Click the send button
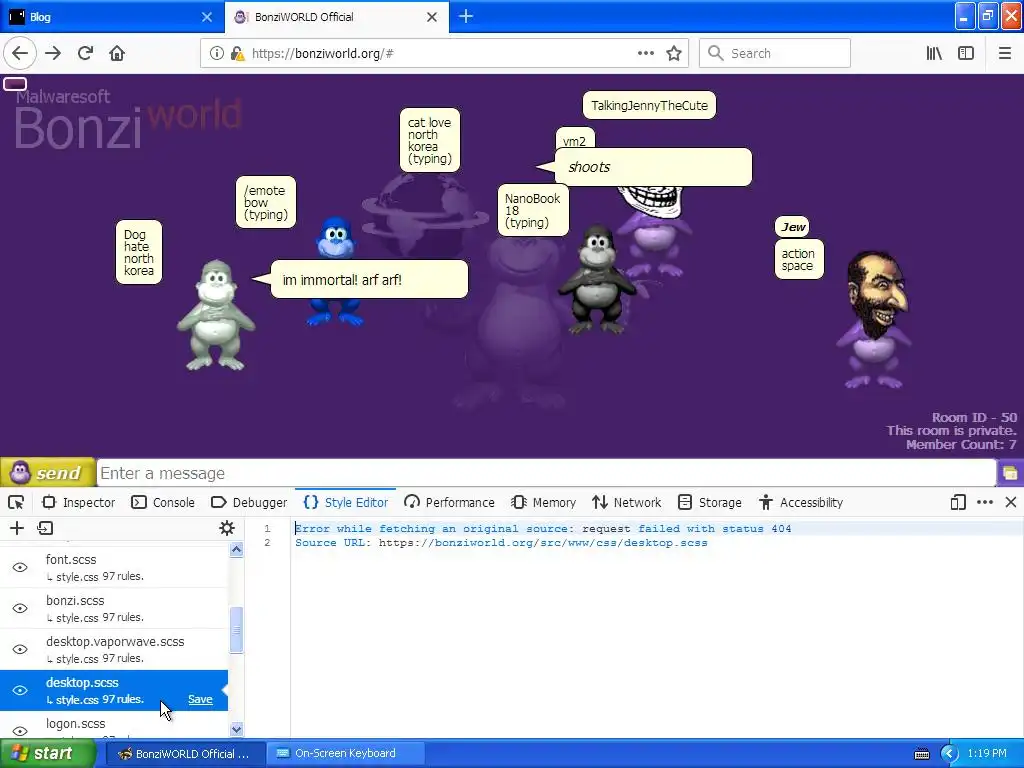This screenshot has height=768, width=1024. pyautogui.click(x=48, y=473)
